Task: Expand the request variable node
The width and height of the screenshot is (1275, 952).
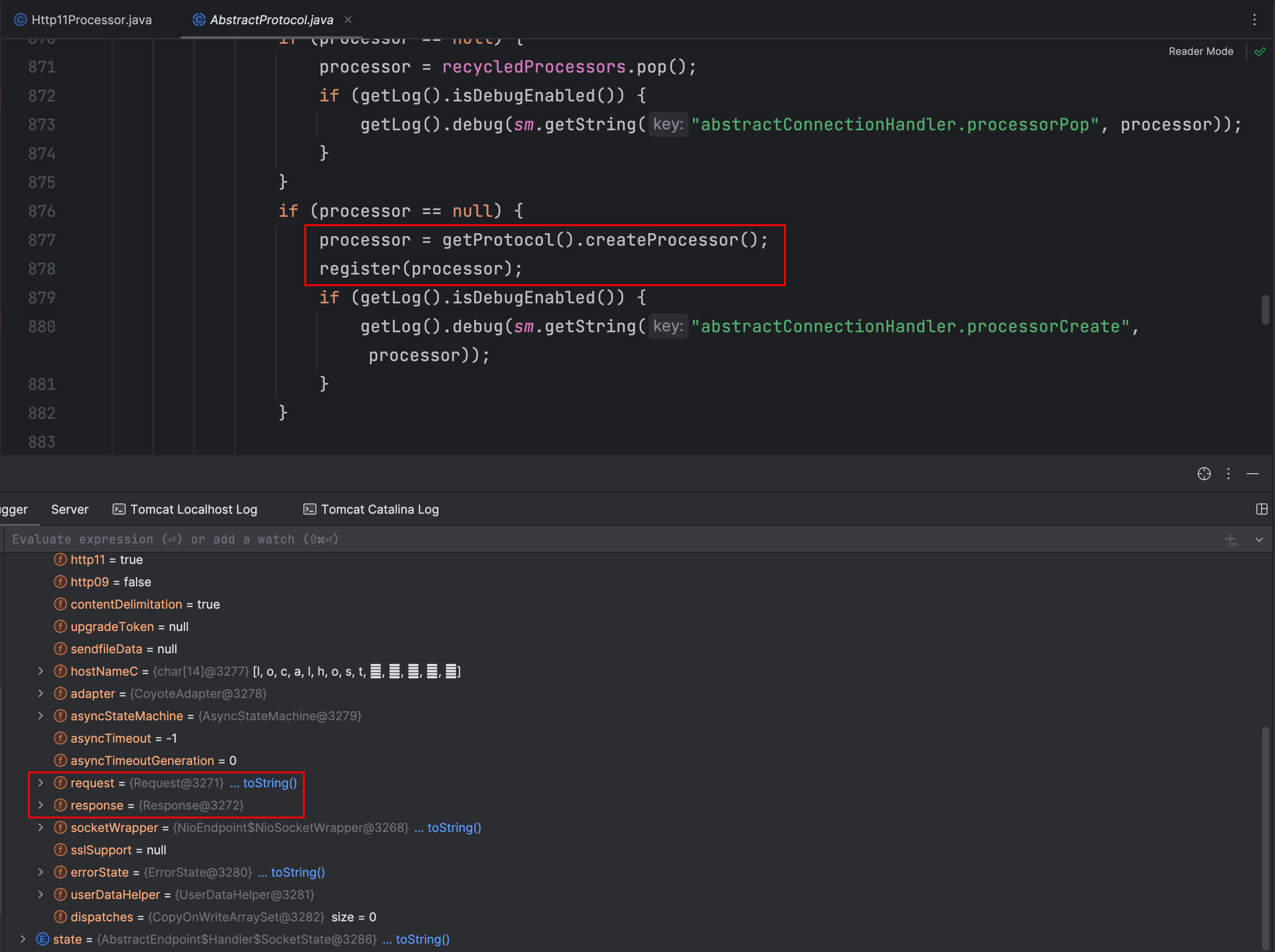Action: (40, 783)
